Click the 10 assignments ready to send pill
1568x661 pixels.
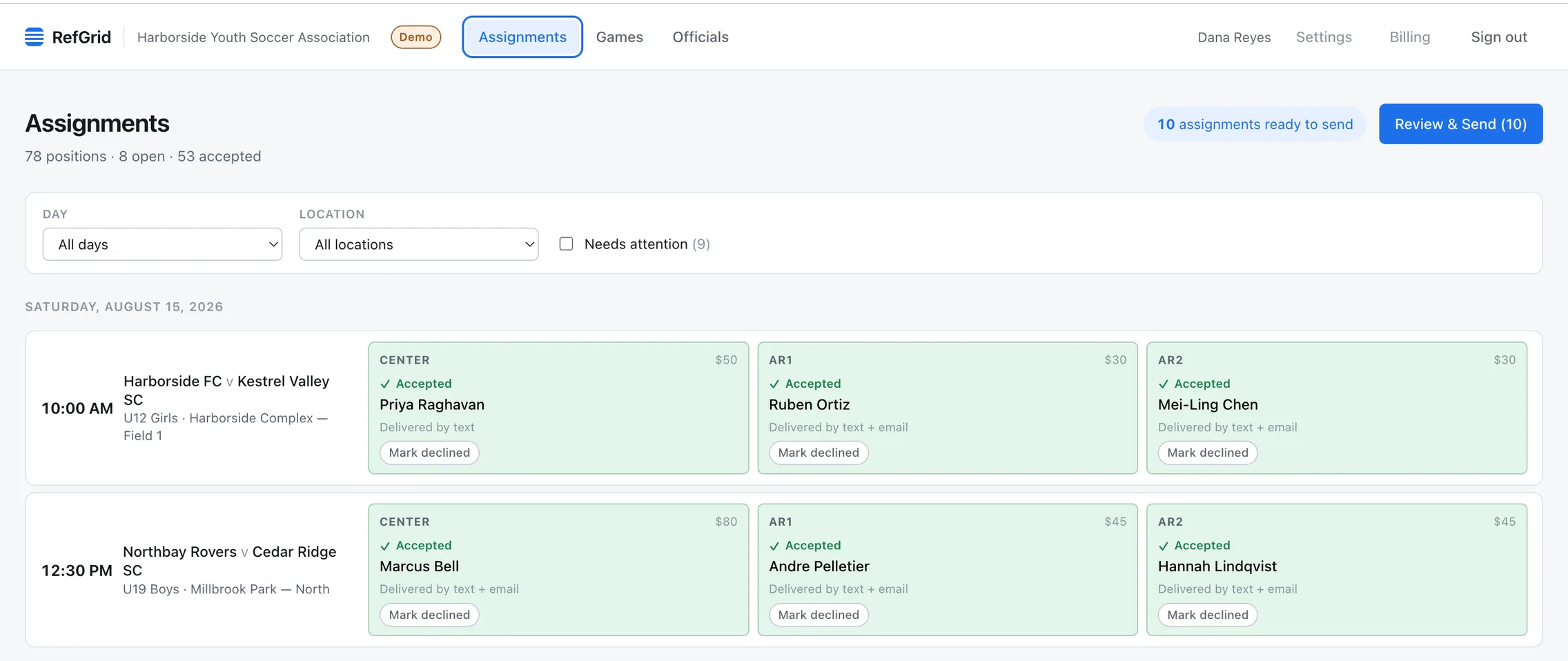(1255, 124)
